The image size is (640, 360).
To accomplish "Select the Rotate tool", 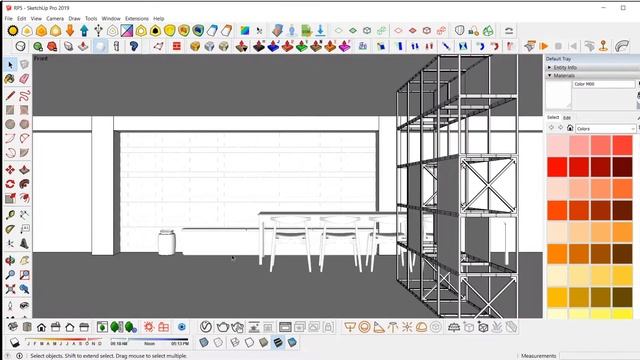I will [x=10, y=184].
